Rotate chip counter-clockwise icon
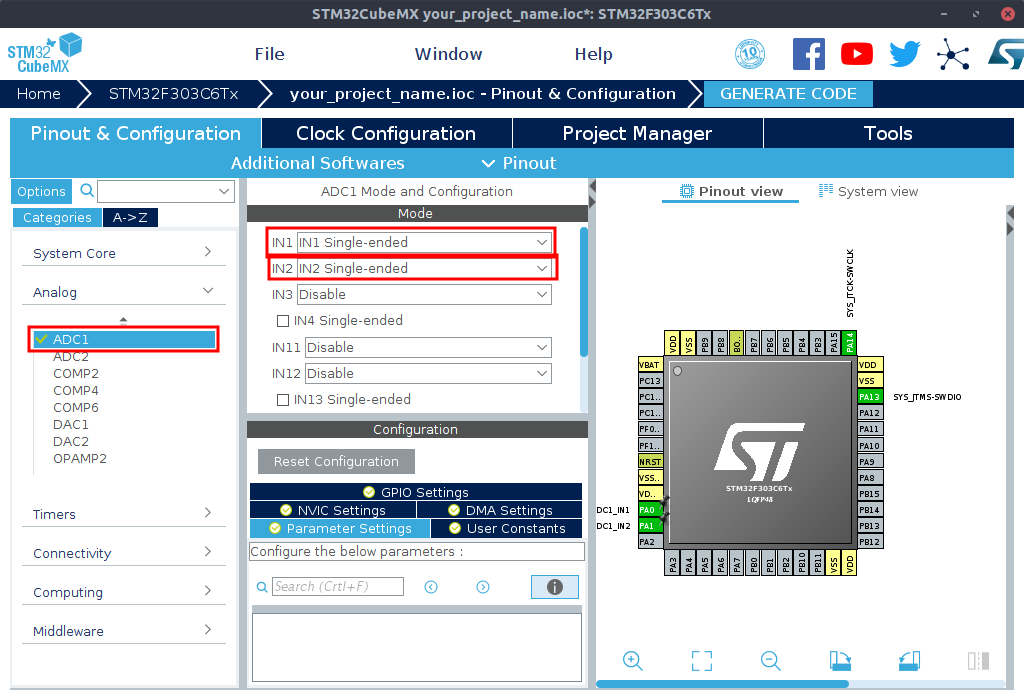The width and height of the screenshot is (1024, 700). [909, 661]
